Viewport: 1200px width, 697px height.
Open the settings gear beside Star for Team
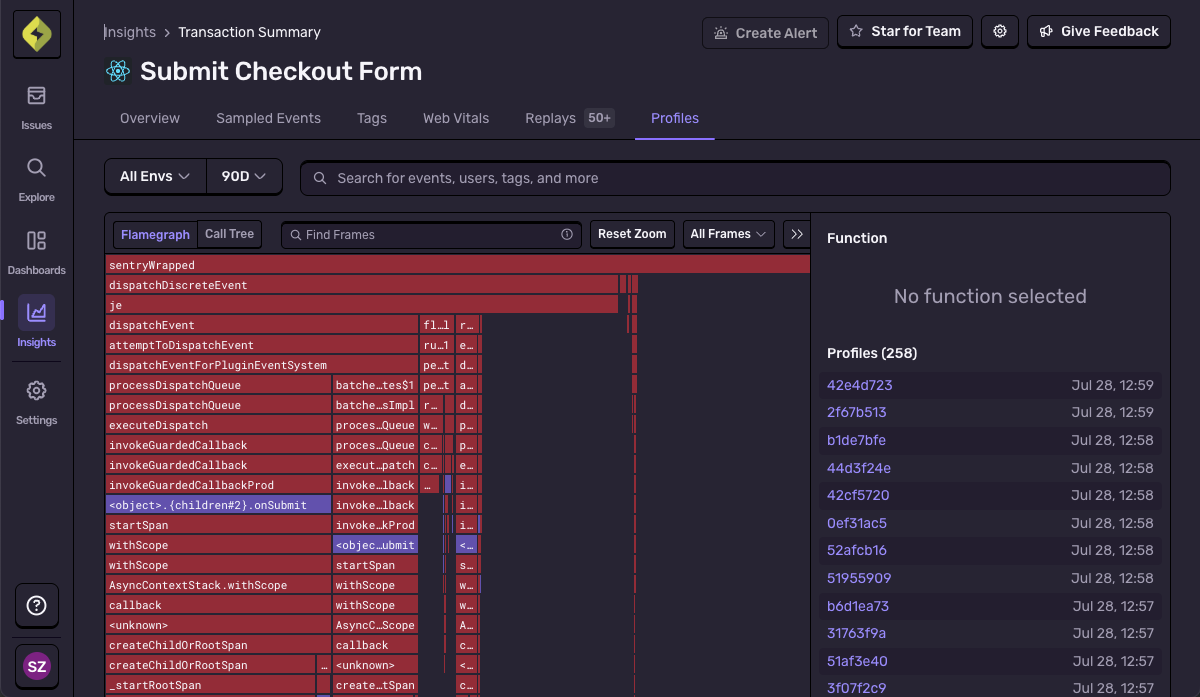pyautogui.click(x=999, y=31)
